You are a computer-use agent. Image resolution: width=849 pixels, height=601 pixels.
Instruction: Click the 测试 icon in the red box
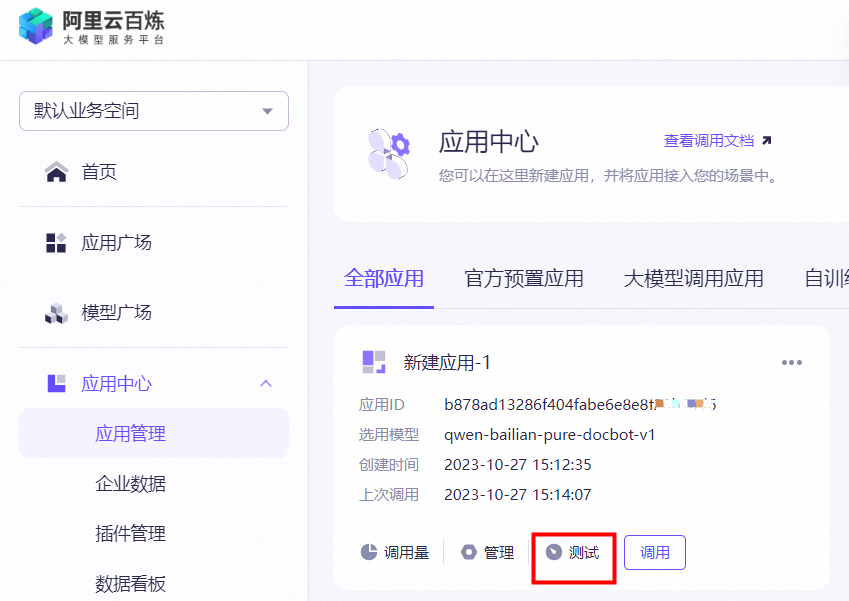click(553, 552)
